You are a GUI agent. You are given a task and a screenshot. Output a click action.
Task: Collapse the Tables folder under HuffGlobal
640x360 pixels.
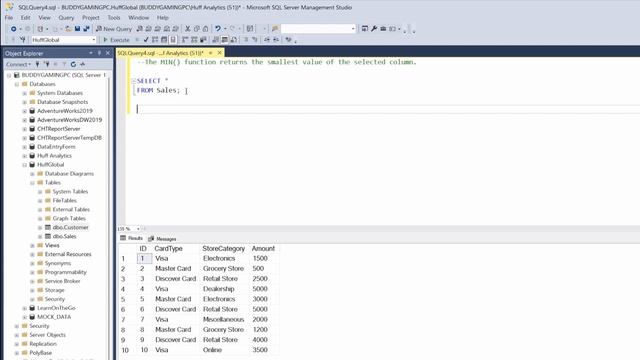tap(32, 183)
